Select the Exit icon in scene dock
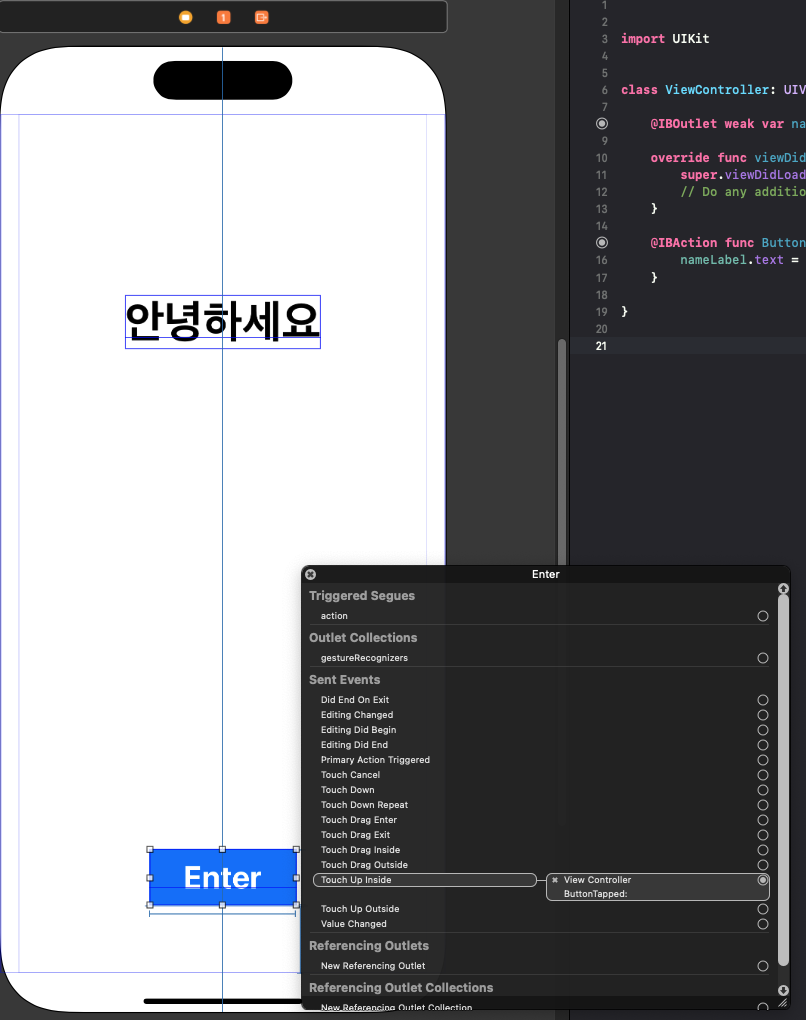 pyautogui.click(x=262, y=17)
